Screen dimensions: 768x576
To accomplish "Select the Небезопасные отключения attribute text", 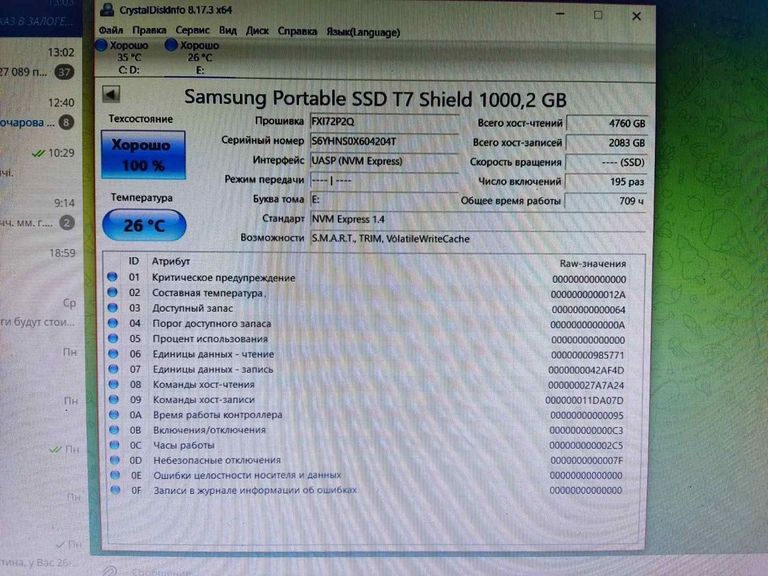I will (217, 460).
